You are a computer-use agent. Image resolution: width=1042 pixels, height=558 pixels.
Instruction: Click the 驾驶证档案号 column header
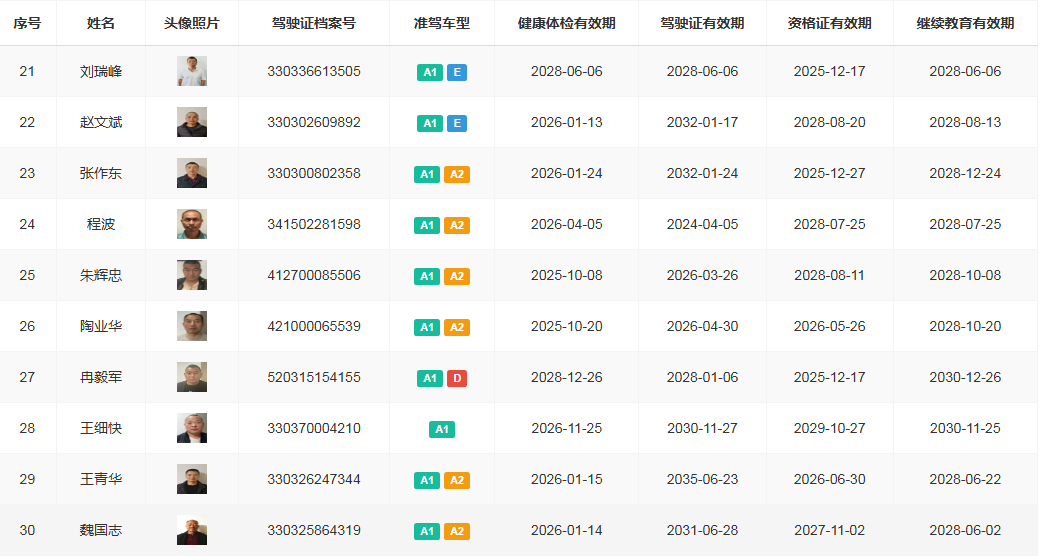coord(314,23)
